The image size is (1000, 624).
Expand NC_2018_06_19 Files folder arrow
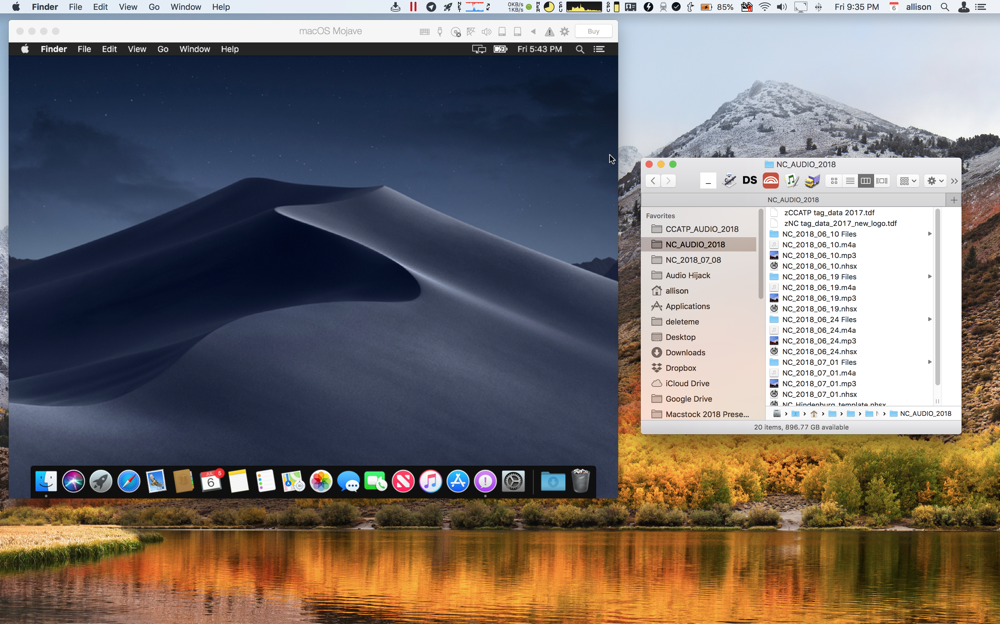pyautogui.click(x=930, y=277)
